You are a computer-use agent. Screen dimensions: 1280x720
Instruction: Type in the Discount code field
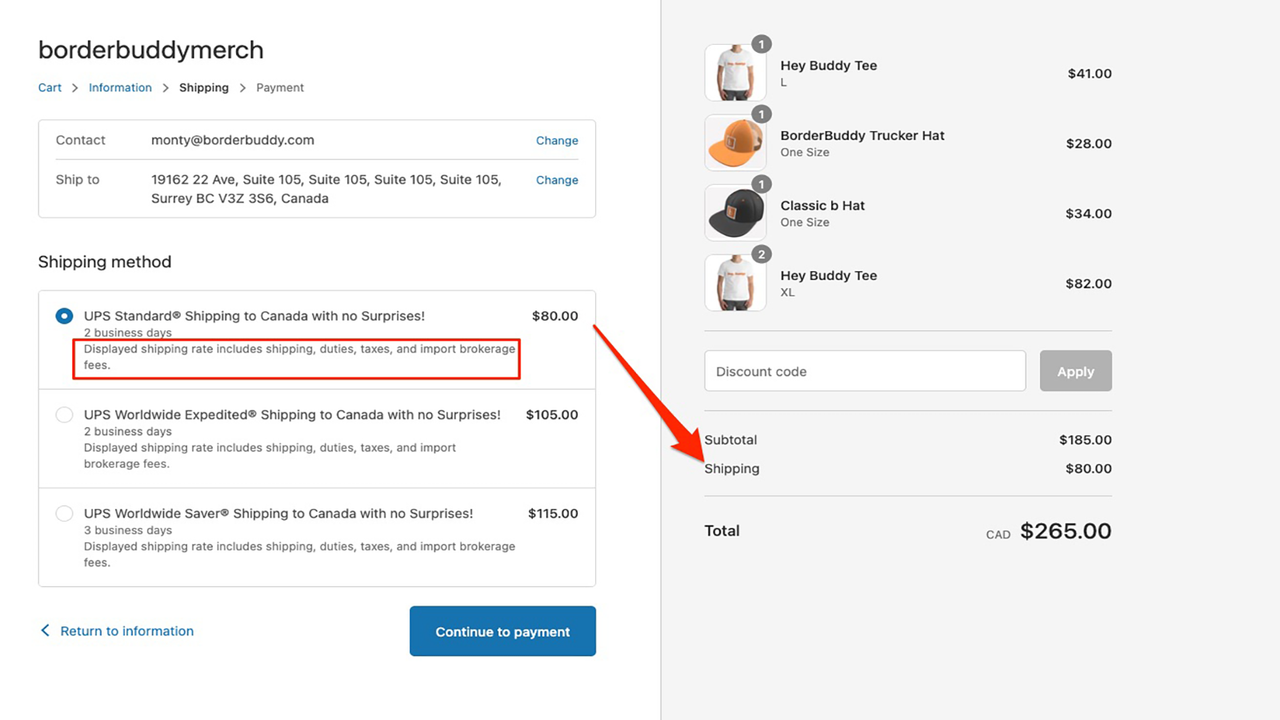point(864,371)
